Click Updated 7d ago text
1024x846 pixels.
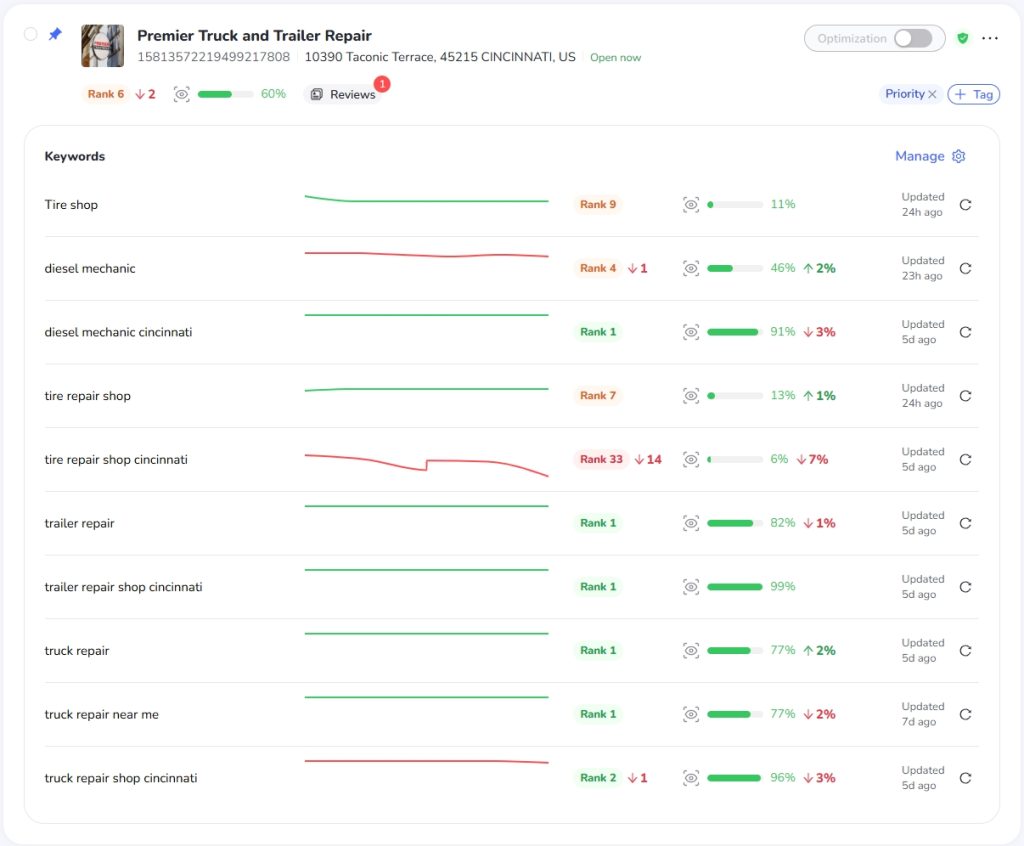tap(923, 714)
